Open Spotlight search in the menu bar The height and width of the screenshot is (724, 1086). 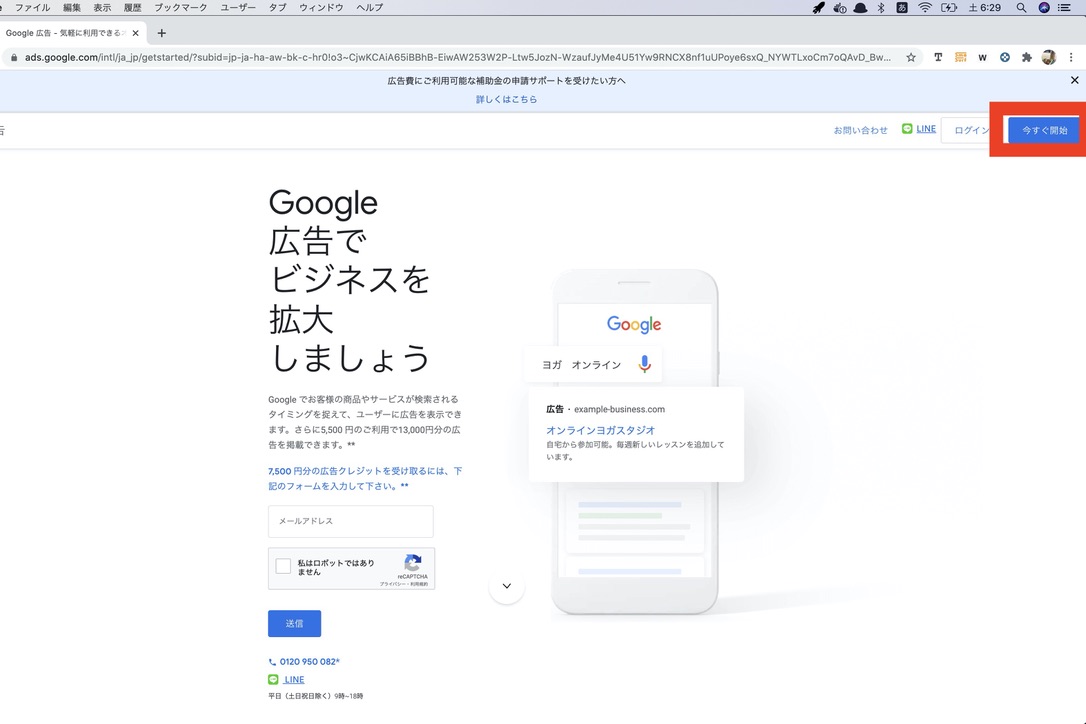[x=1021, y=8]
